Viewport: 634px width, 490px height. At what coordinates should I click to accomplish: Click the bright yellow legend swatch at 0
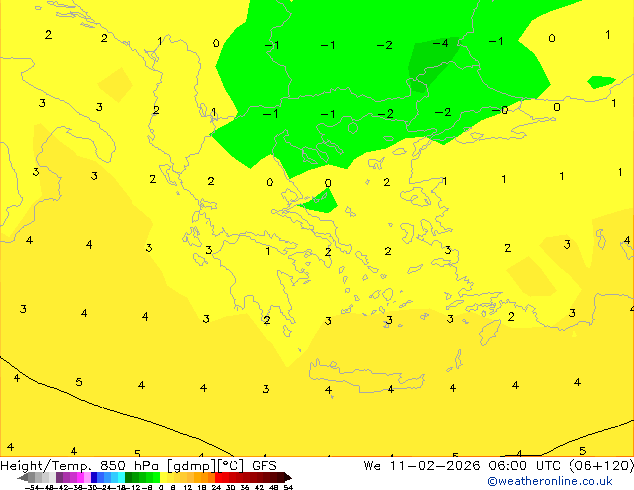click(x=163, y=478)
